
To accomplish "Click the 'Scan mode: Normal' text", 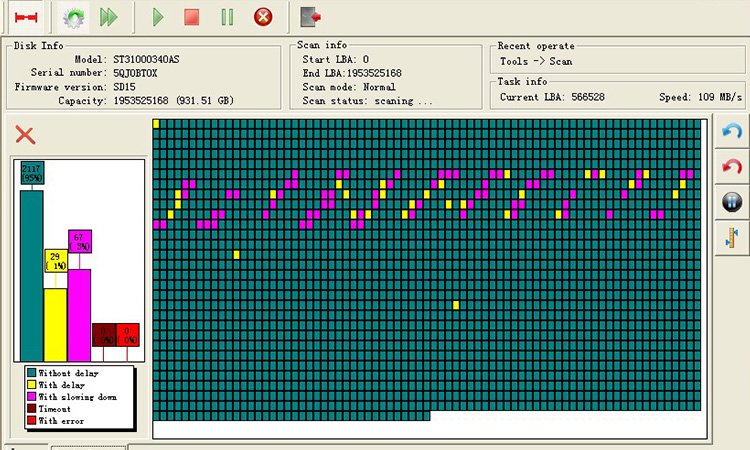I will click(349, 87).
